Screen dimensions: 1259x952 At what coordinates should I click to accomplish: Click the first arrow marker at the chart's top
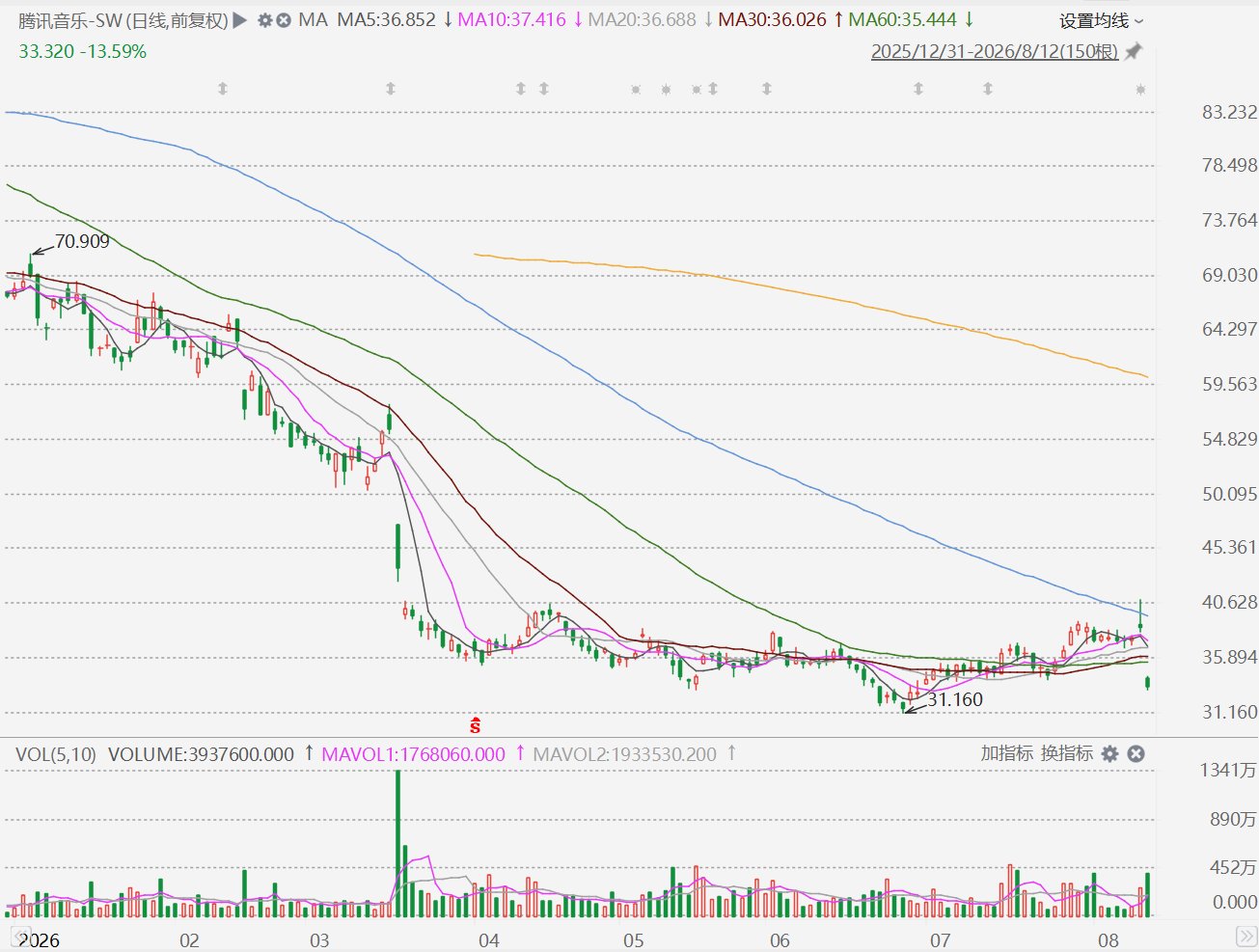pos(223,89)
